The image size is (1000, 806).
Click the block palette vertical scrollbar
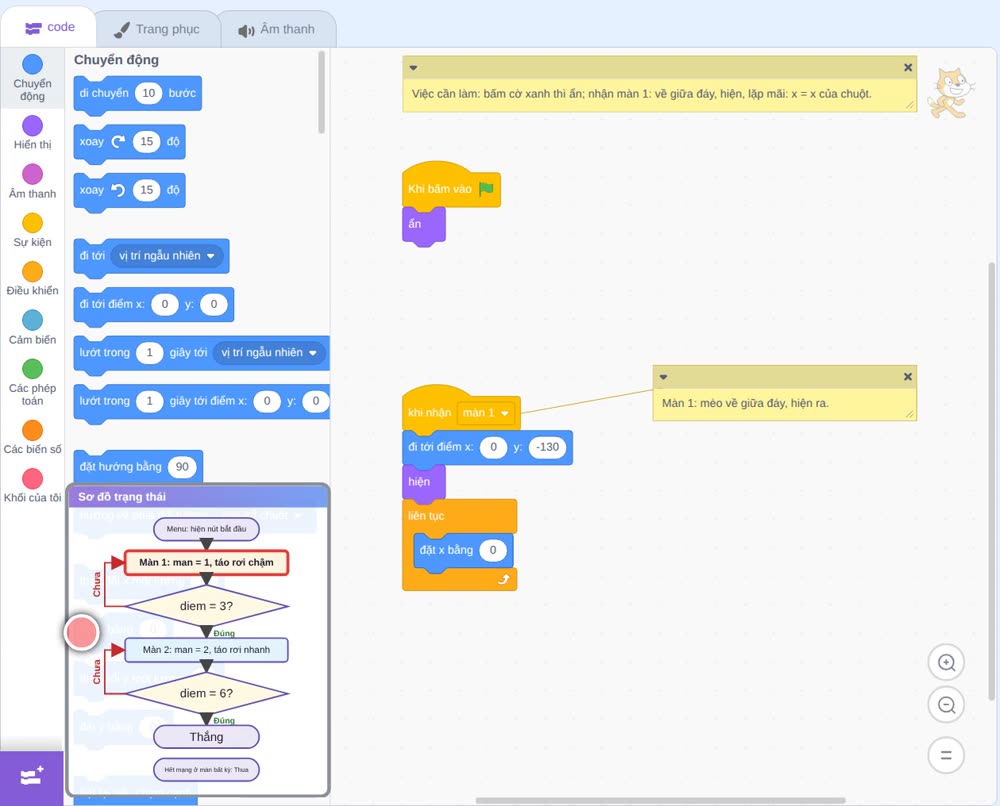(x=321, y=92)
